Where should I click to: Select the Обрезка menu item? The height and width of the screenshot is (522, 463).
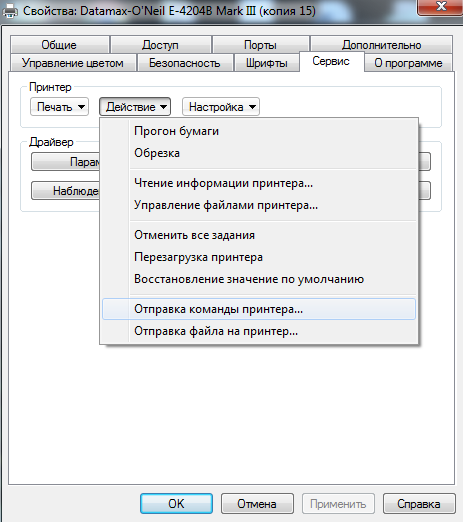[x=259, y=153]
